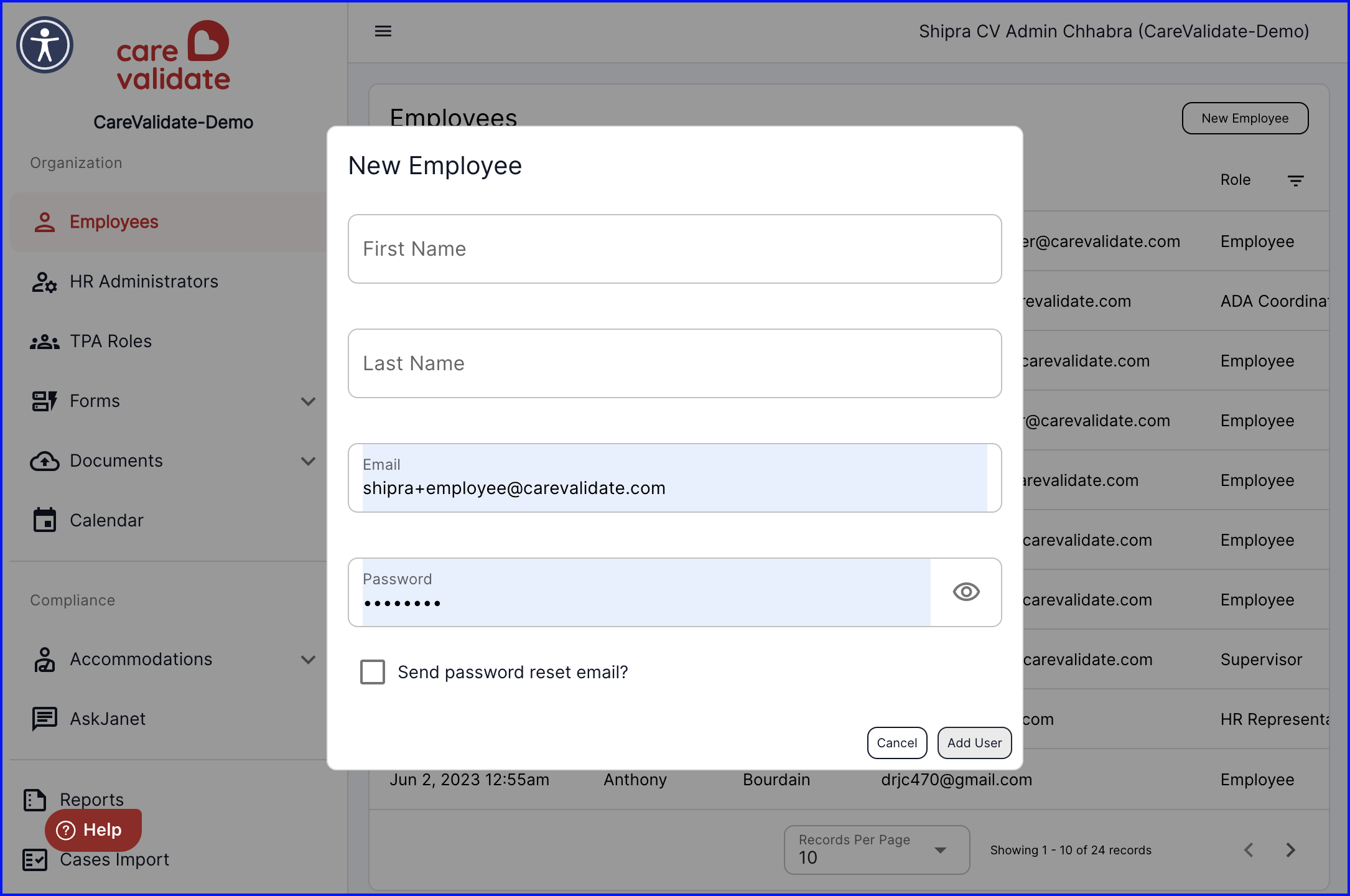Select the drjc470@gmail.com email cell
Image resolution: width=1350 pixels, height=896 pixels.
point(956,780)
